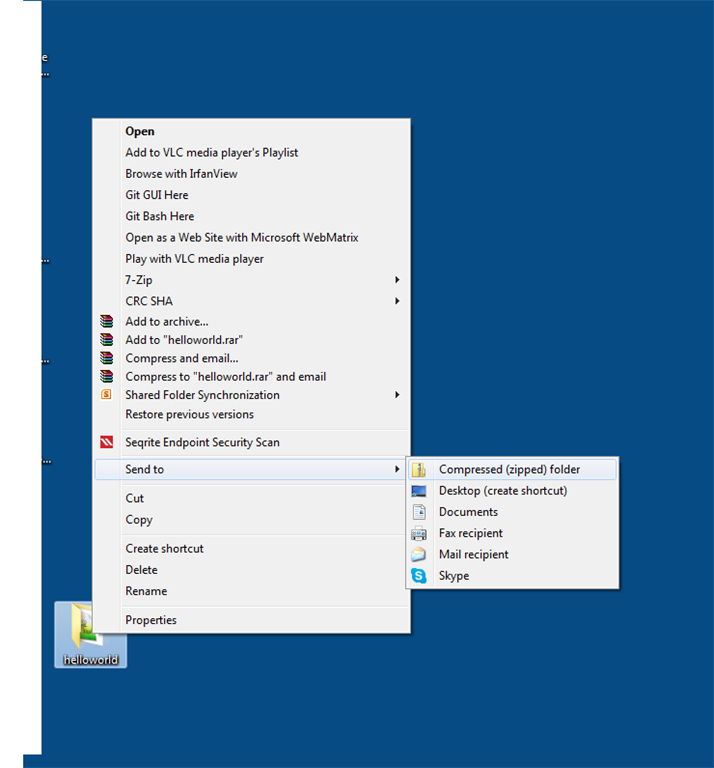Open Shared Folder Synchronization entry

252,395
